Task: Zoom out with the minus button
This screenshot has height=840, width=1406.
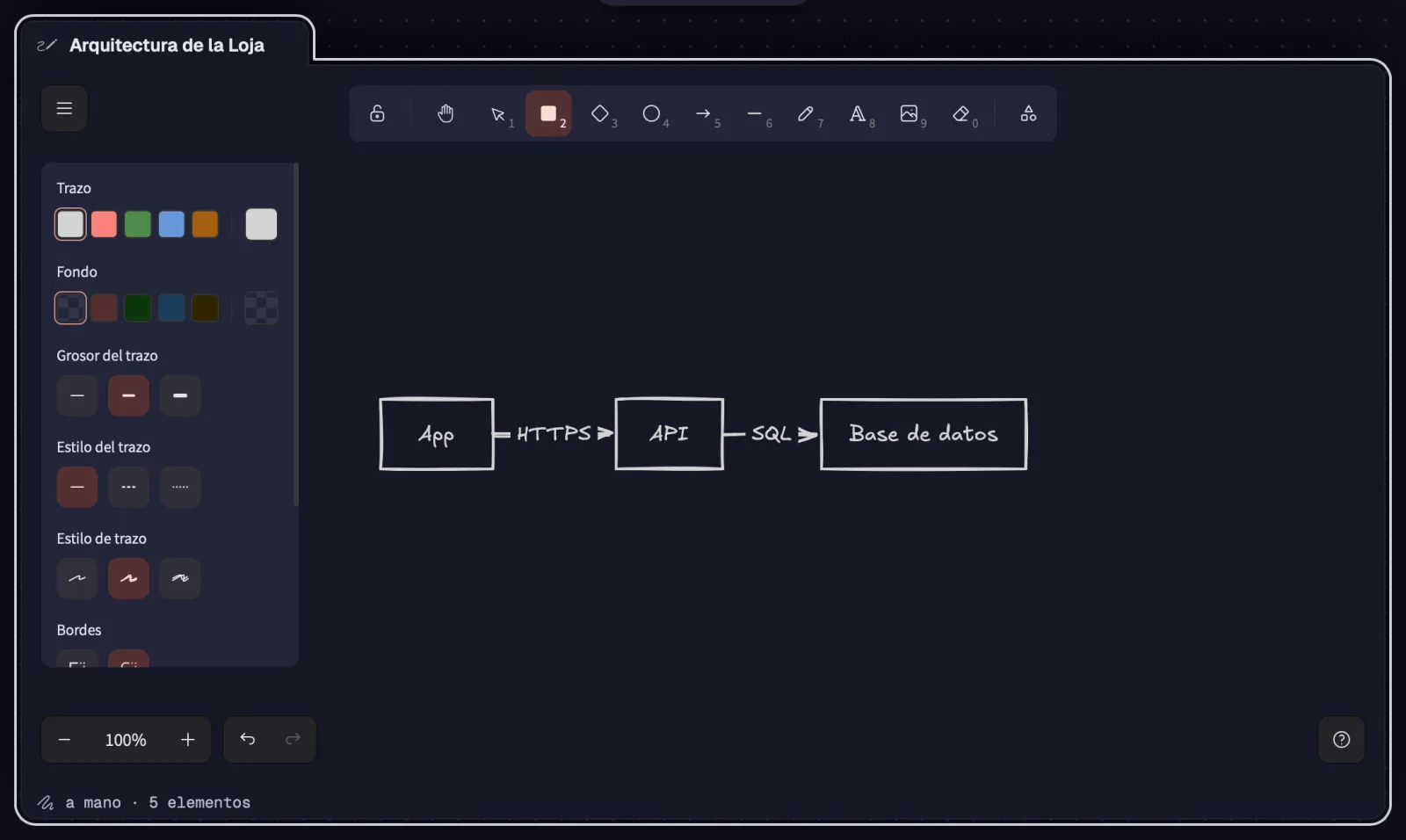Action: 64,740
